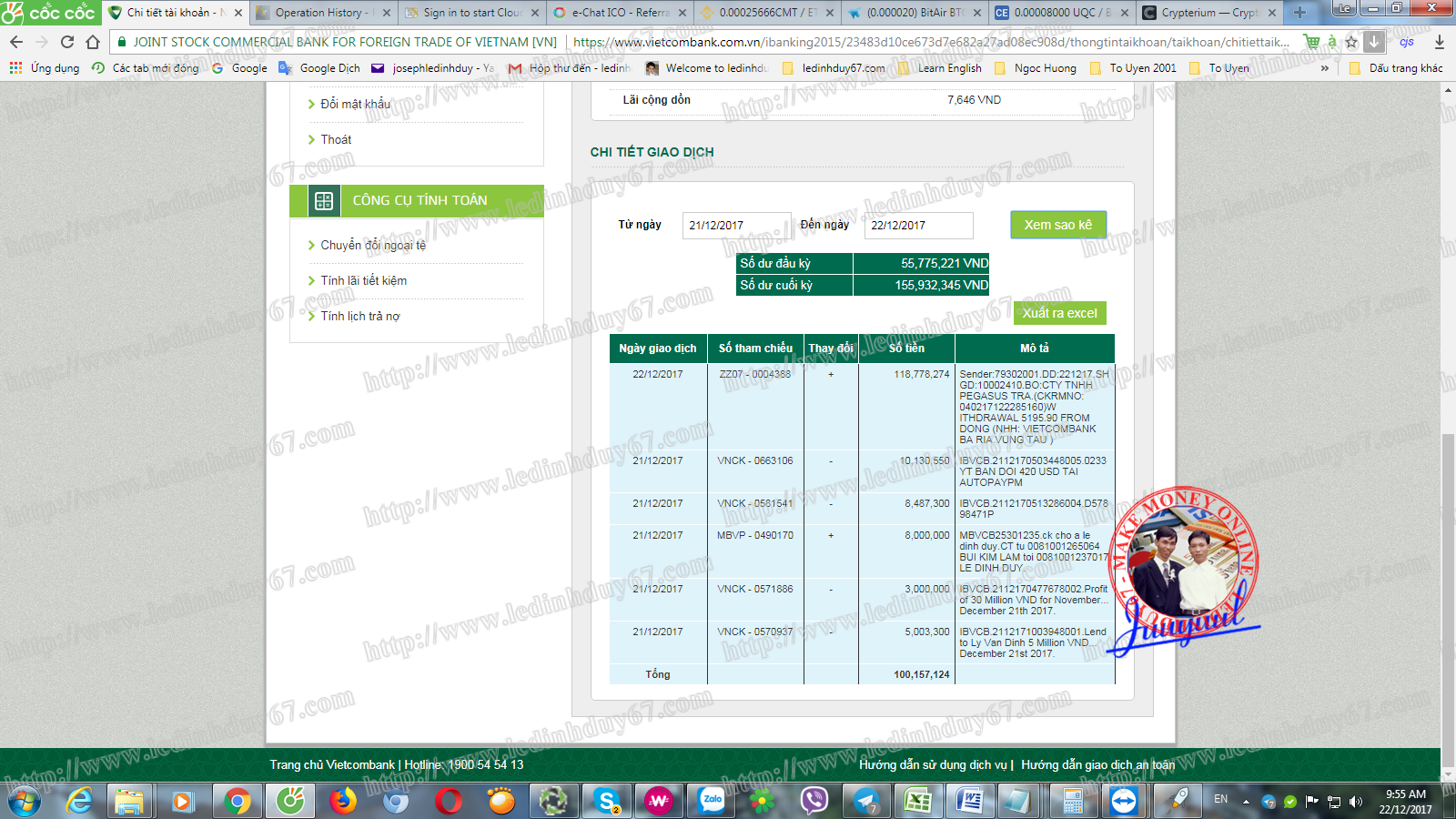This screenshot has width=1456, height=819.
Task: Open Skype from the taskbar
Action: pyautogui.click(x=606, y=802)
